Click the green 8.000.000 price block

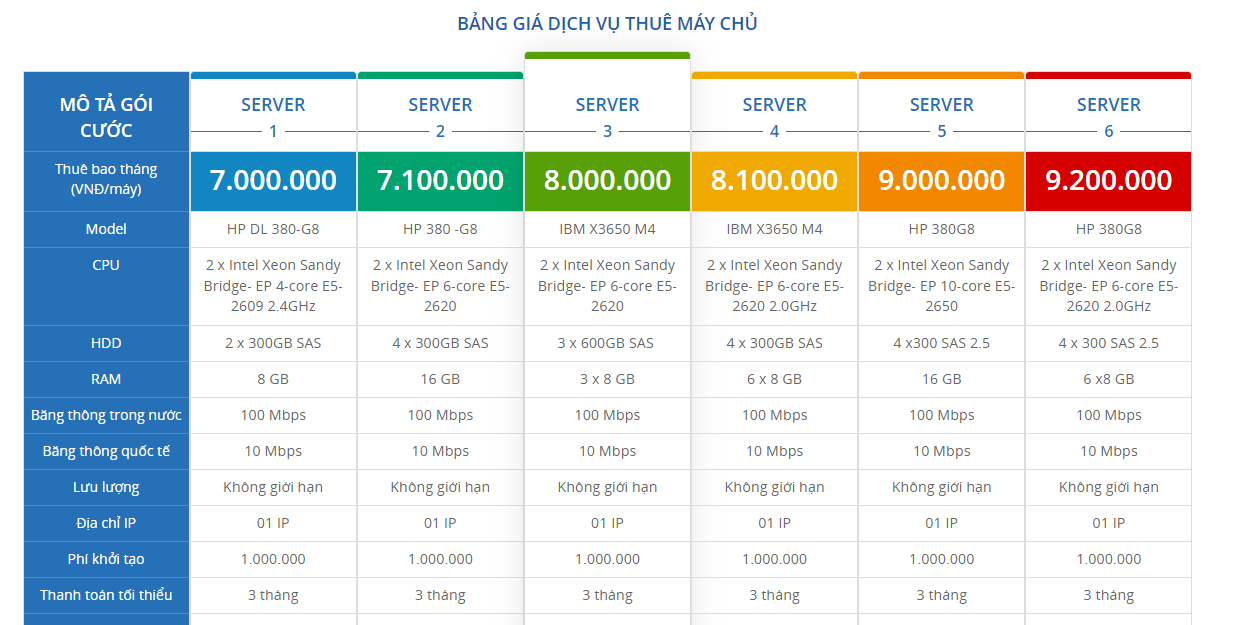pyautogui.click(x=607, y=181)
